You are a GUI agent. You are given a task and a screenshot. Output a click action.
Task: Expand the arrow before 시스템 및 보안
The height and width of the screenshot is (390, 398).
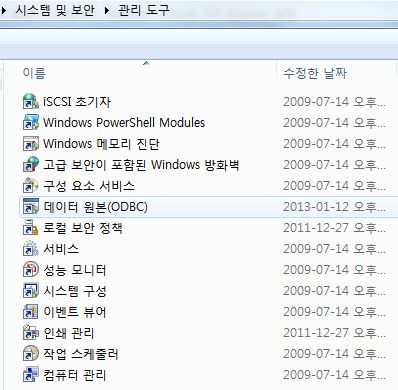[4, 10]
